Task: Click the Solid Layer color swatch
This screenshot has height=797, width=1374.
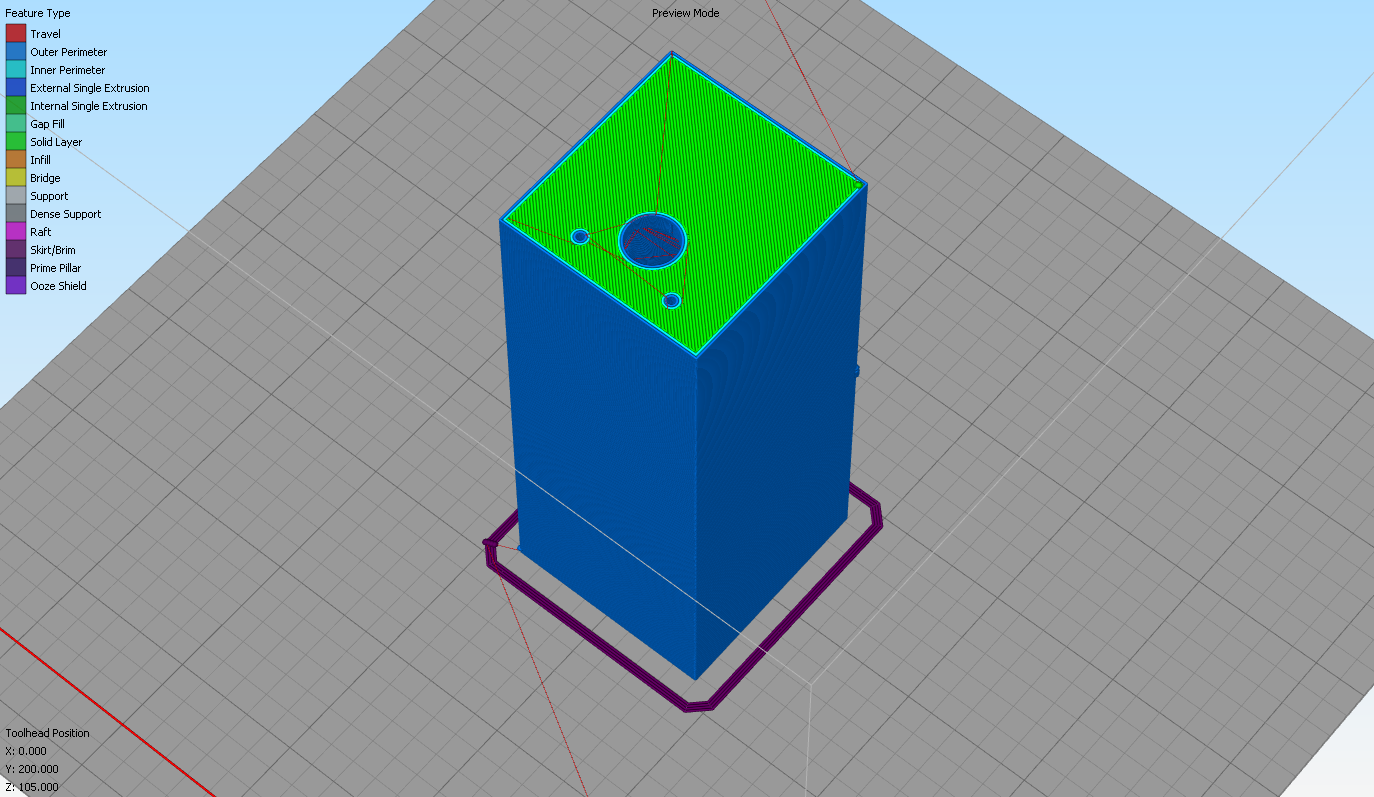Action: click(x=15, y=141)
